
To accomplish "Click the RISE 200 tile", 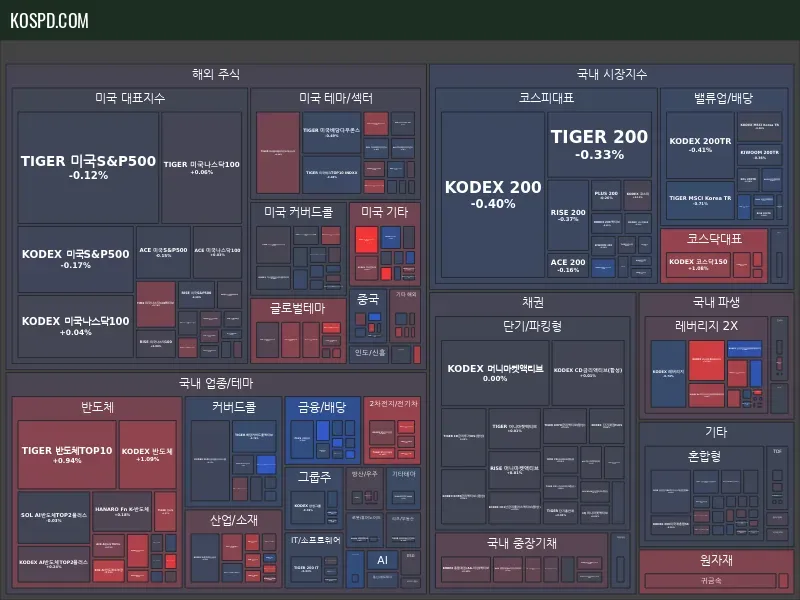I will point(568,215).
